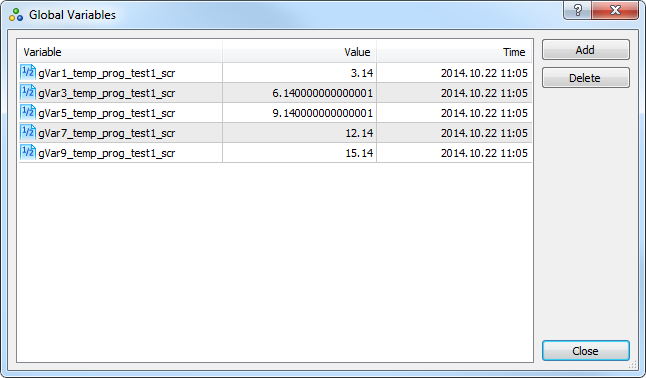Image resolution: width=646 pixels, height=378 pixels.
Task: Select the gVar1_temp_prog_test1_scr row name
Action: (x=107, y=73)
